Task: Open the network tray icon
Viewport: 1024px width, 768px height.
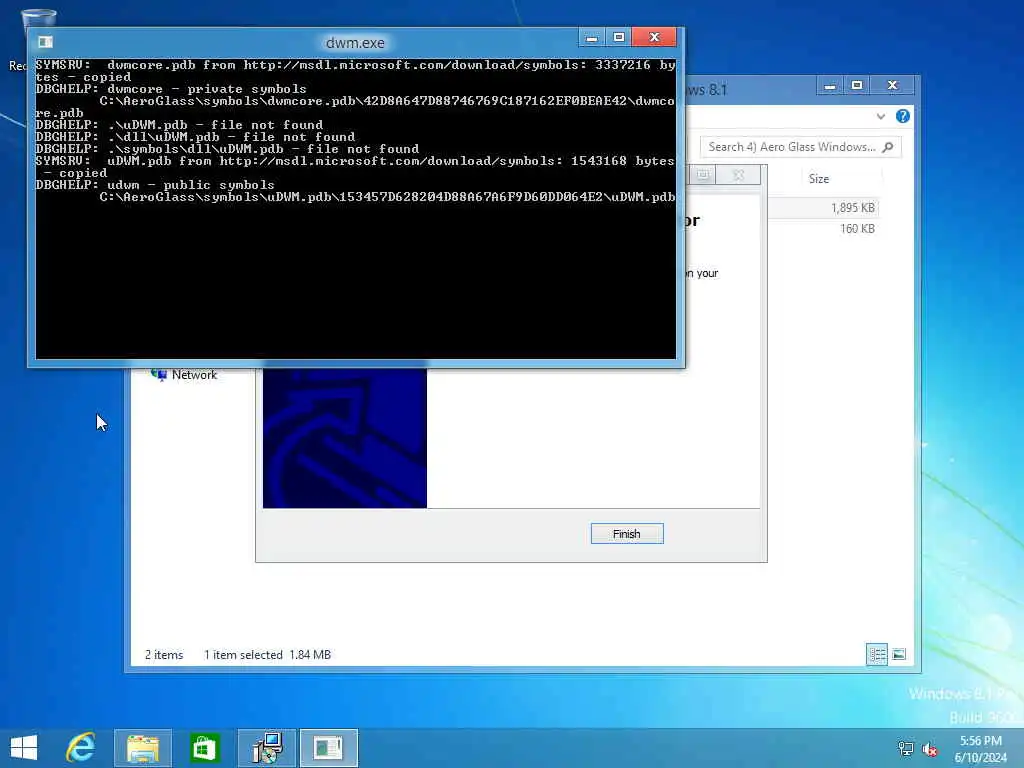Action: (906, 748)
